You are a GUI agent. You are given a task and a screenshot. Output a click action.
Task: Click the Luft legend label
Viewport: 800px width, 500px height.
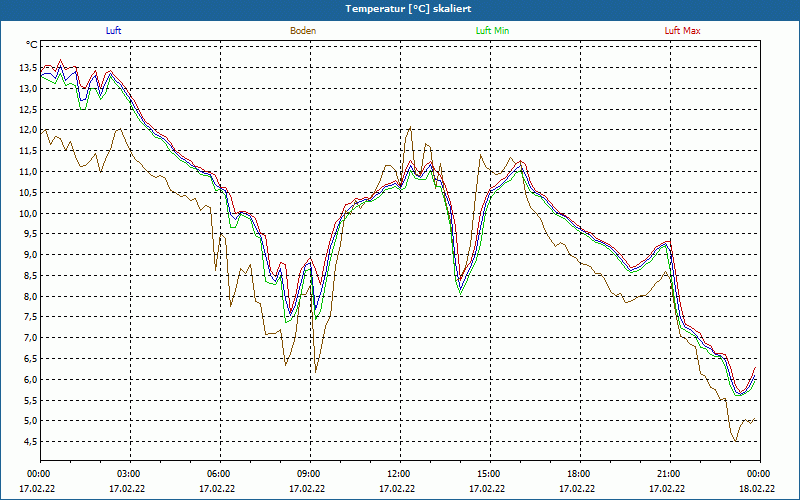click(113, 31)
